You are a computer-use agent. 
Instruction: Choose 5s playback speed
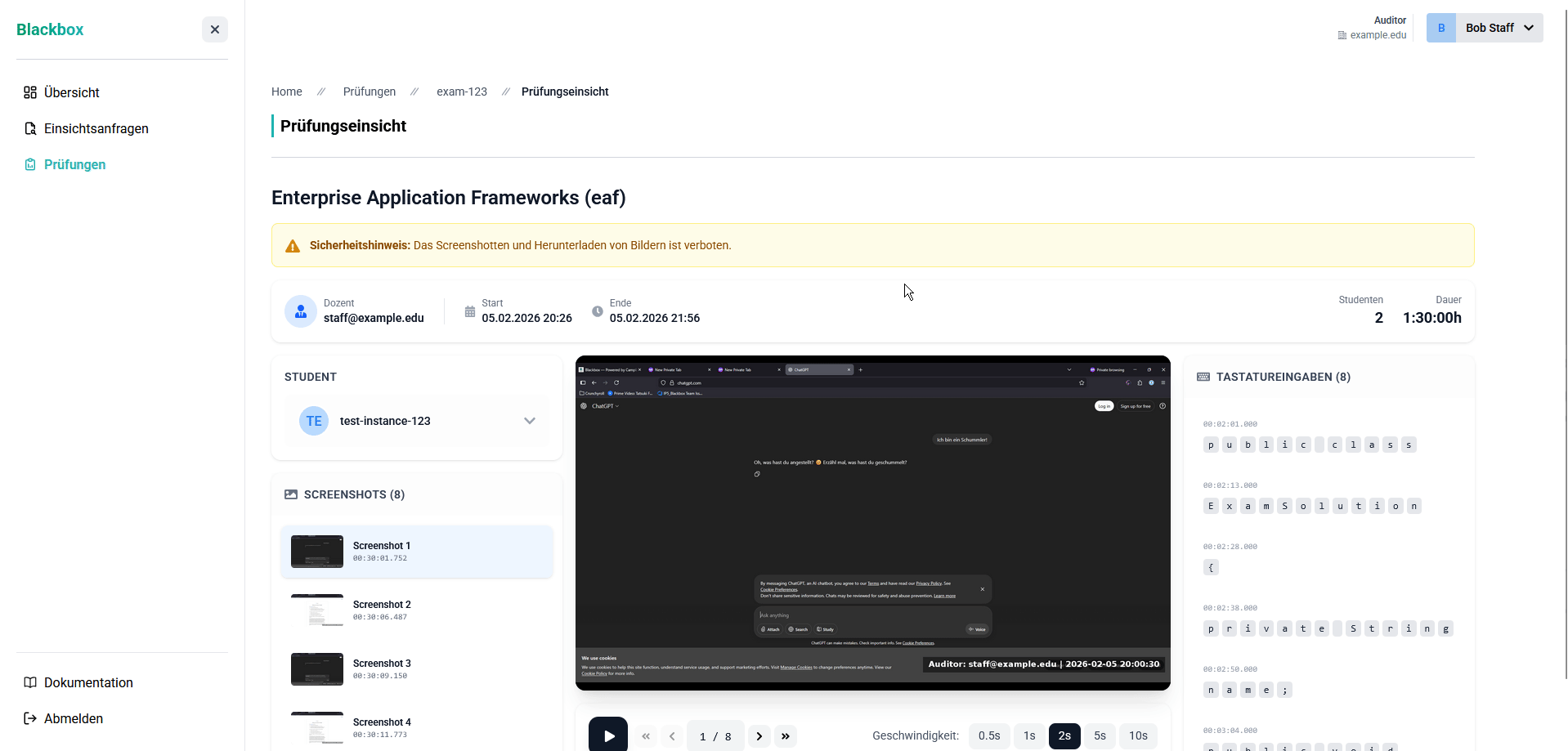(1100, 736)
